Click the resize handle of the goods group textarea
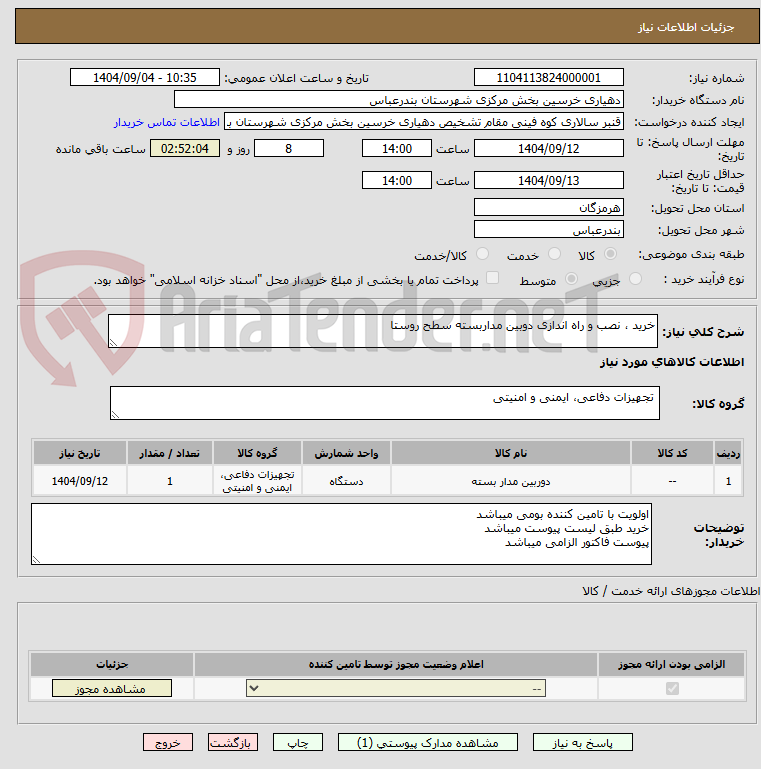 115,415
